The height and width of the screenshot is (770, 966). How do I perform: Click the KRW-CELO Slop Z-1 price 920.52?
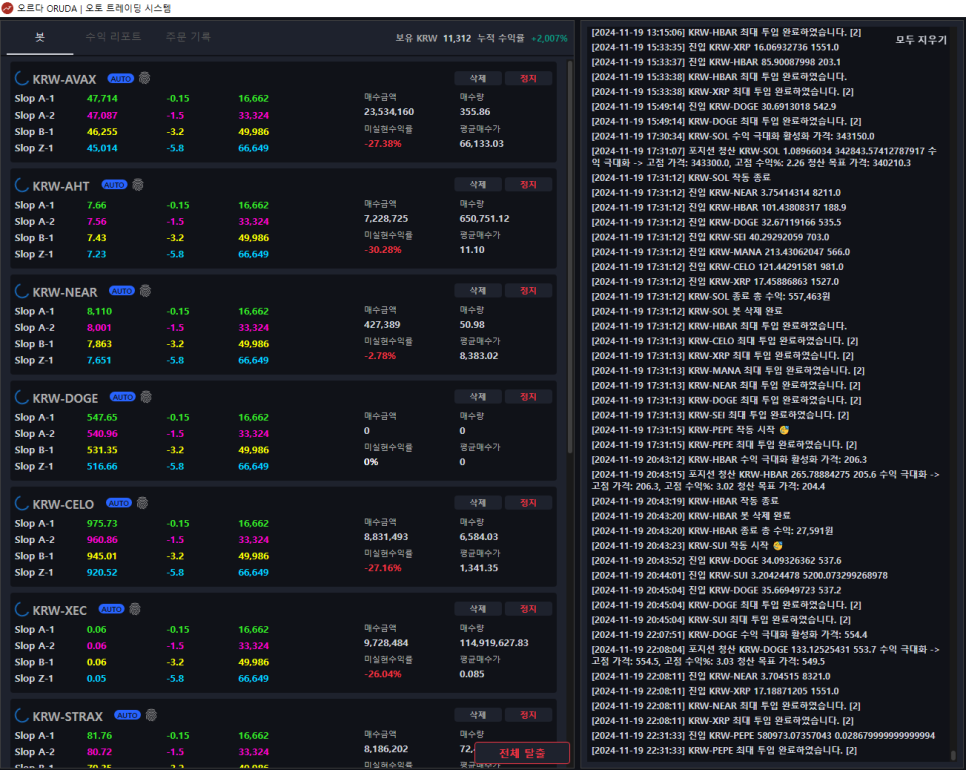click(x=102, y=572)
